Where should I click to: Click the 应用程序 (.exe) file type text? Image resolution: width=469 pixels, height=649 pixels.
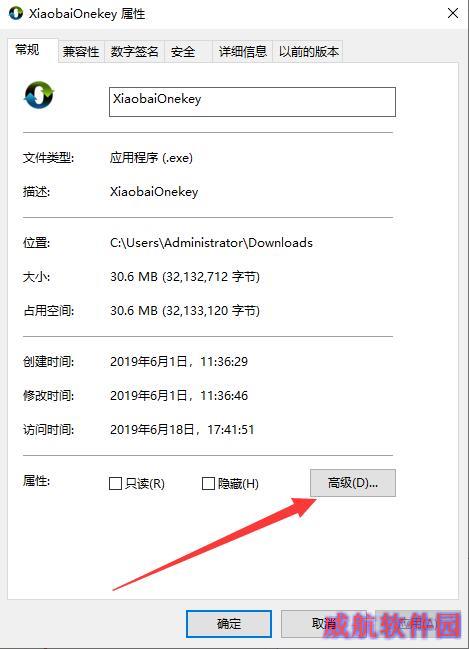pos(151,158)
